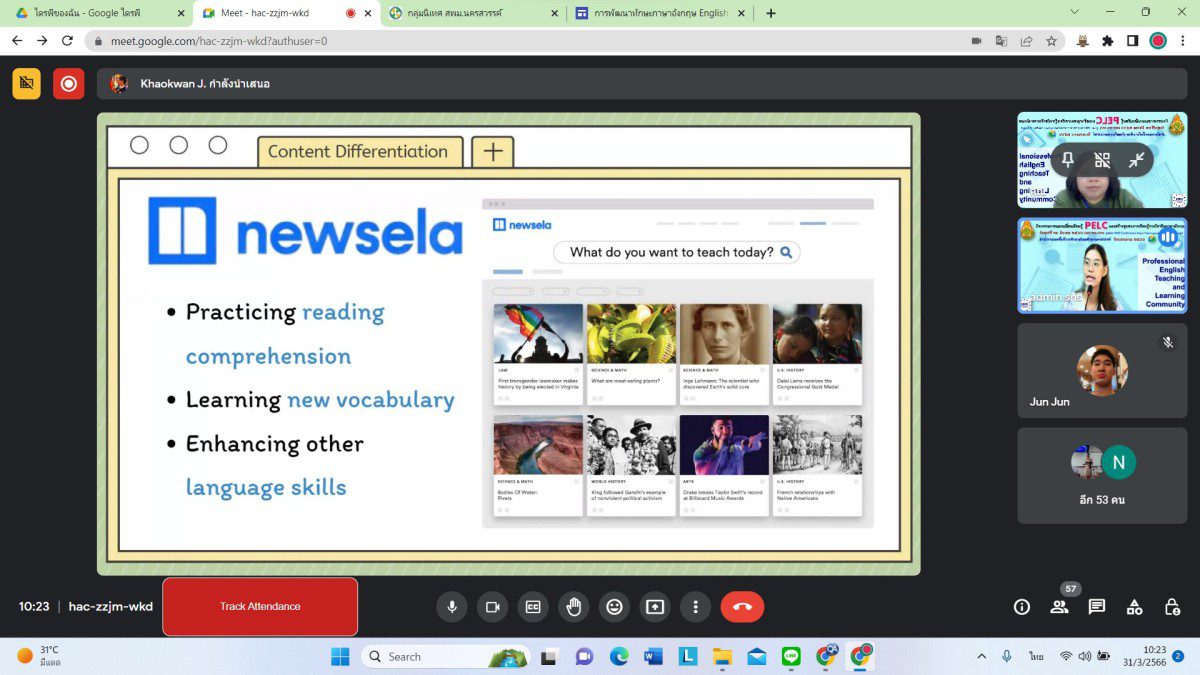Toggle closed captions with the CC button
The image size is (1200, 675).
point(533,606)
